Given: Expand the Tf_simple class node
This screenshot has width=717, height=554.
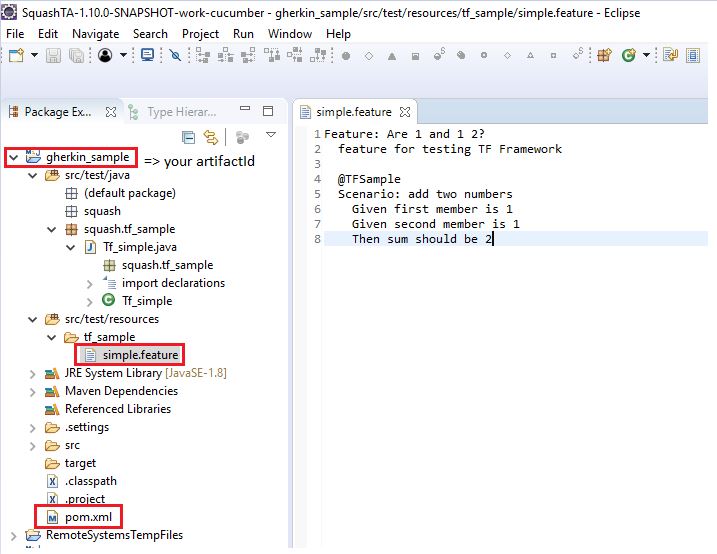Looking at the screenshot, I should click(x=90, y=302).
